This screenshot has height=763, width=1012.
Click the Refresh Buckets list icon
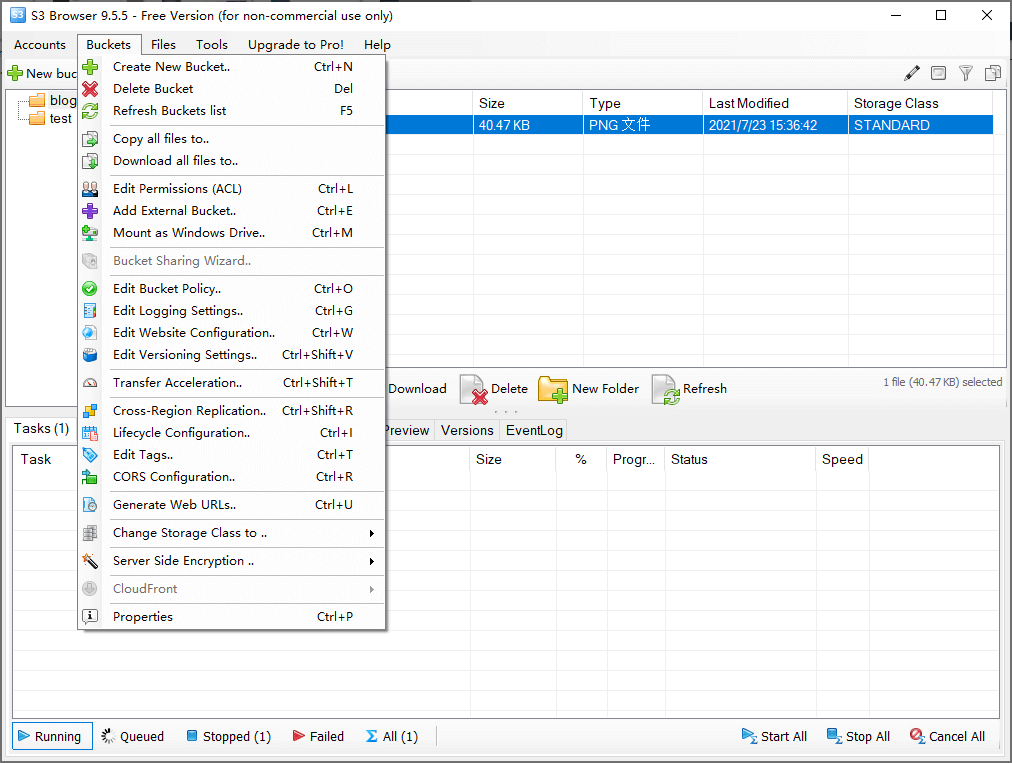[x=90, y=110]
